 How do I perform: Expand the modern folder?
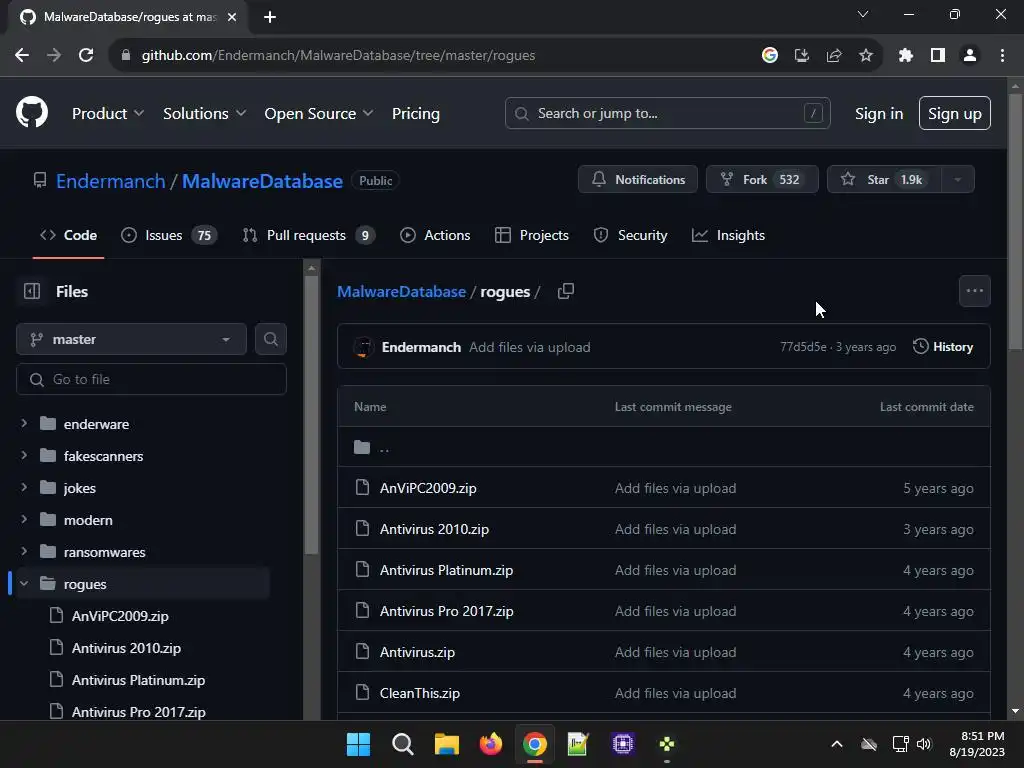coord(24,519)
